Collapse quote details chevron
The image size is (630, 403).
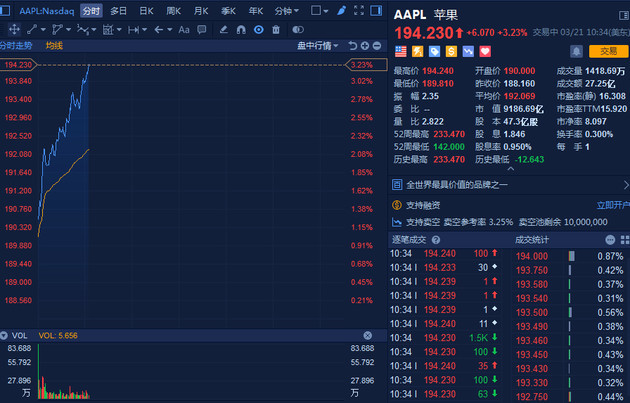[x=511, y=169]
